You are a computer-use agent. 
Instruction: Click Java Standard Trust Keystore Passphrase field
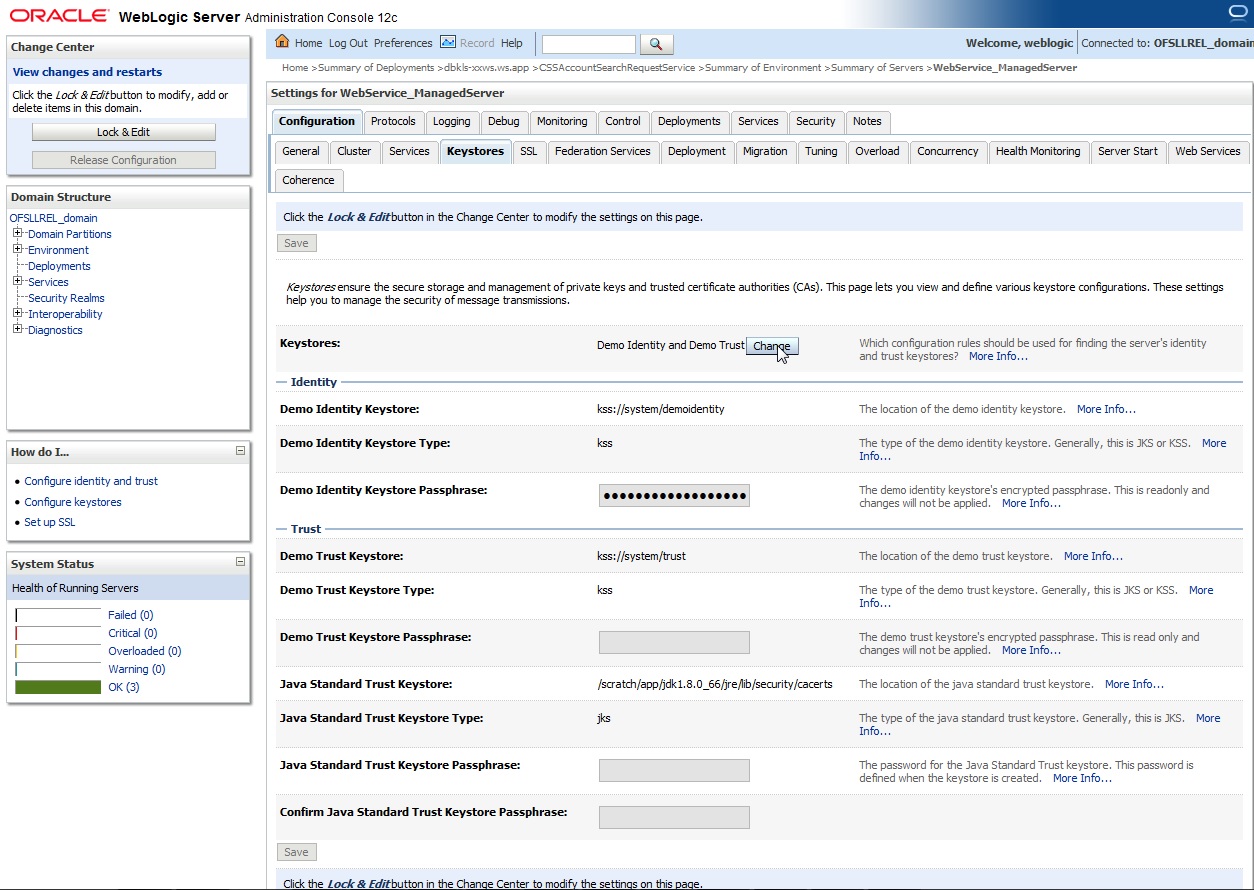click(x=674, y=770)
